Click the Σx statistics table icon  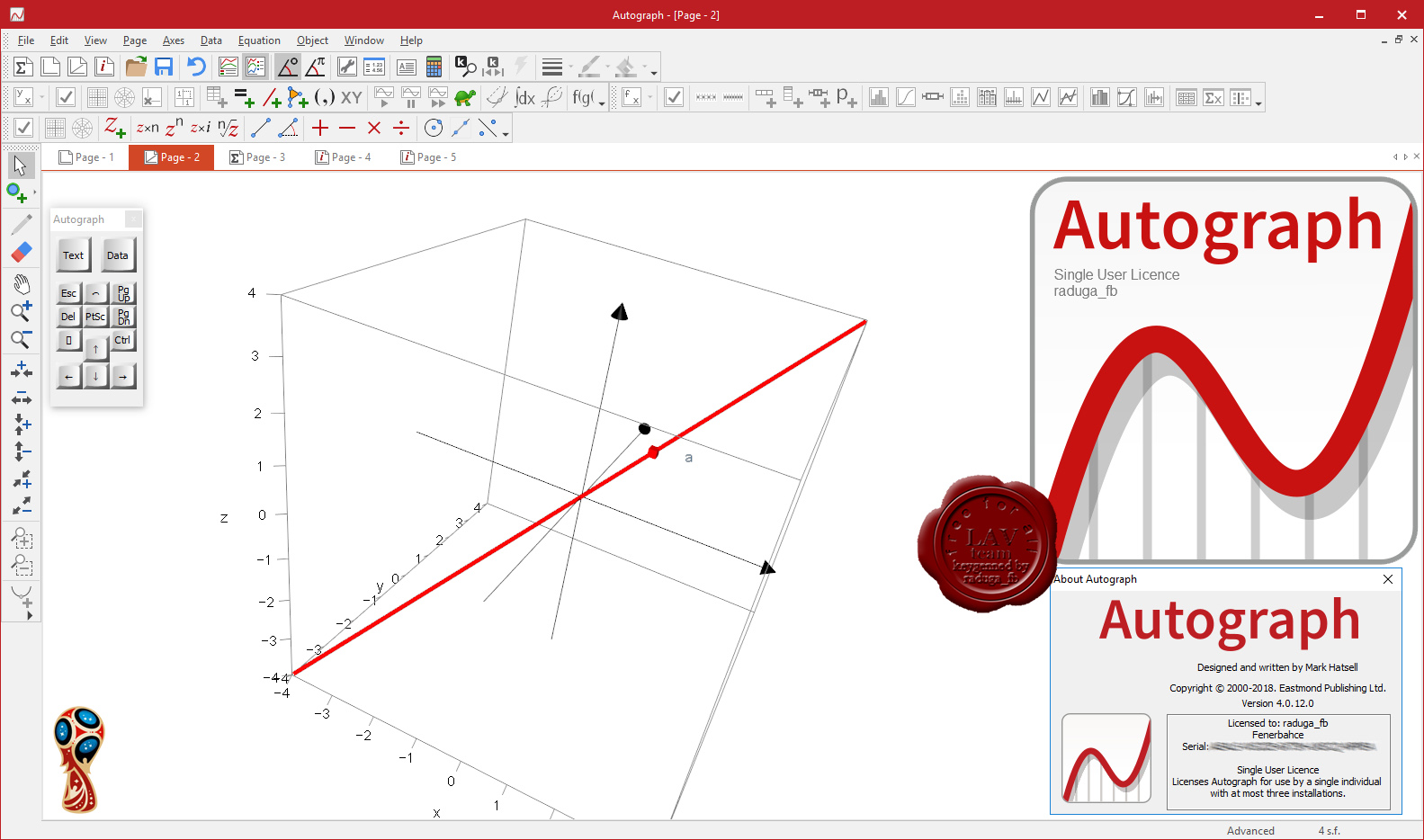tap(1214, 97)
